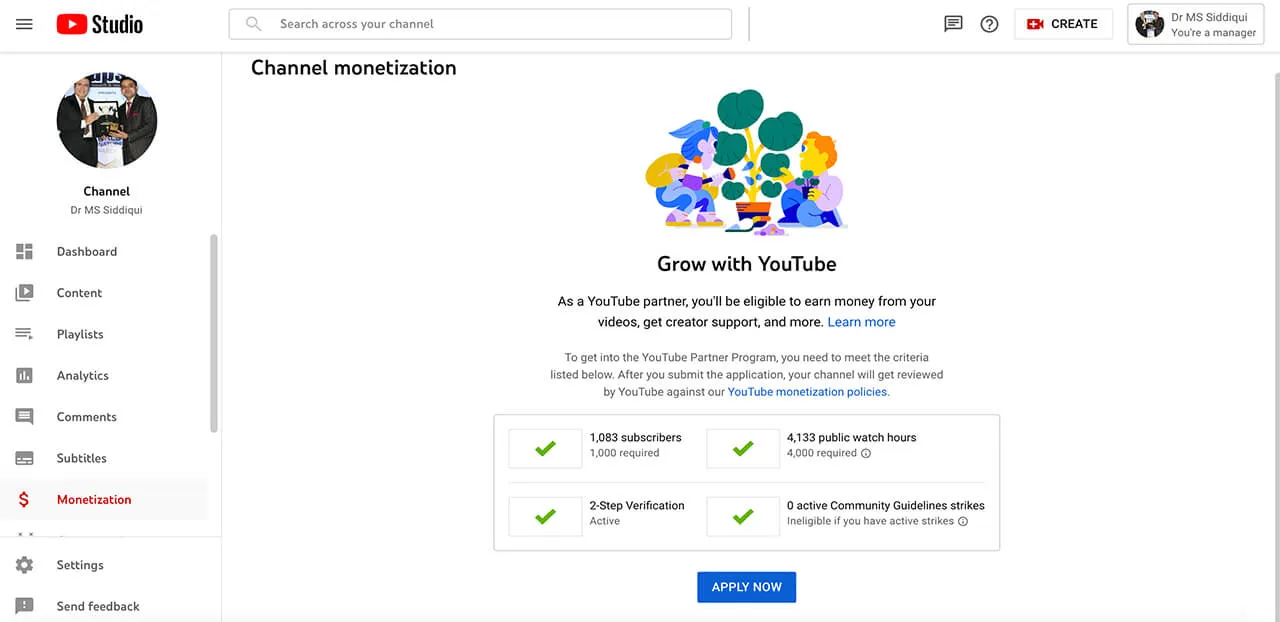Click the Community Guidelines strikes green checkmark
Viewport: 1280px width, 622px height.
click(x=743, y=517)
